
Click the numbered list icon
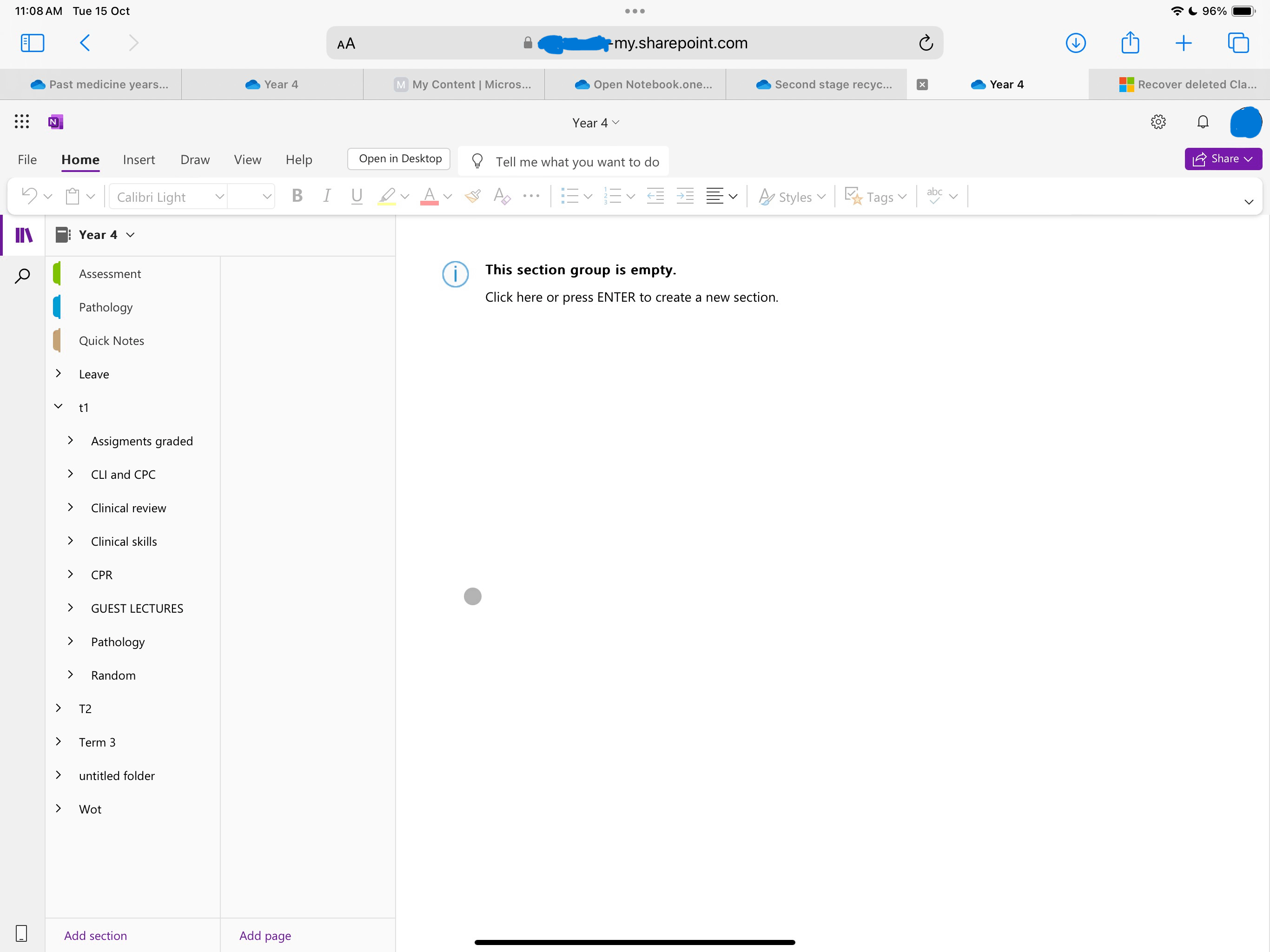tap(613, 196)
